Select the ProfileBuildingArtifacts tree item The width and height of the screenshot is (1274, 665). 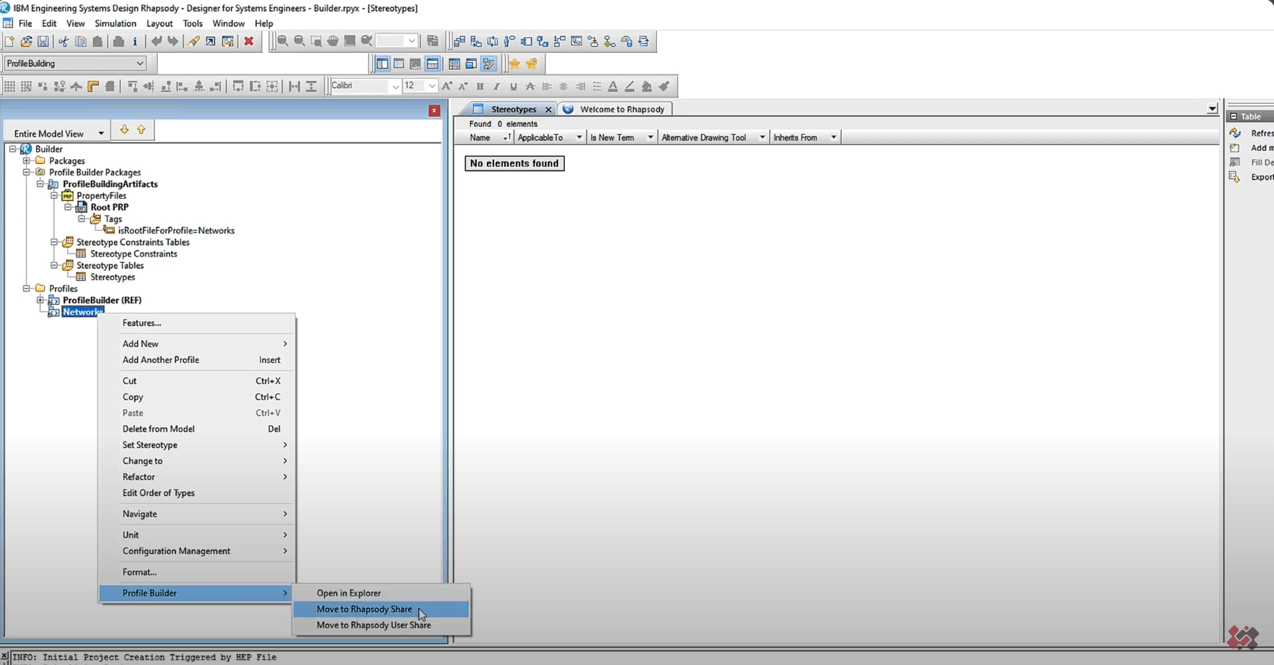(110, 184)
